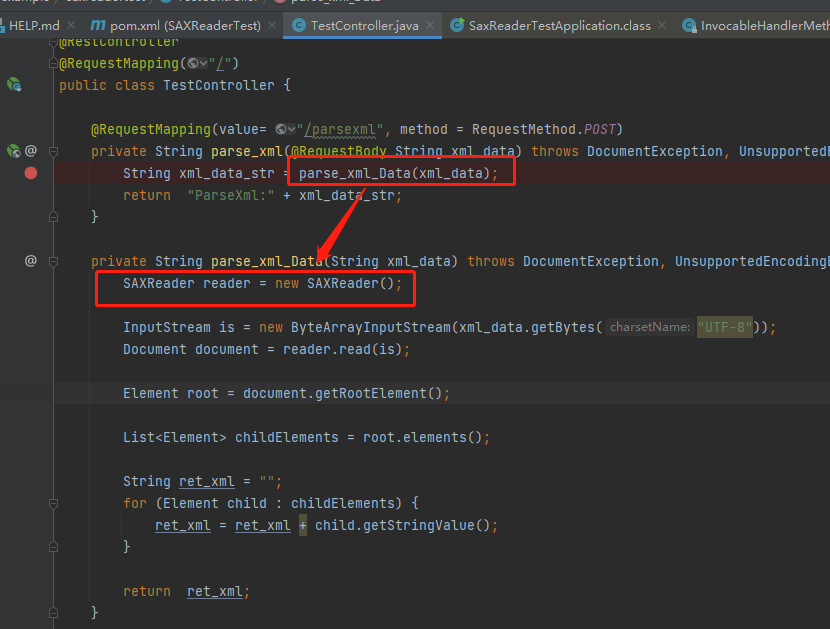This screenshot has height=629, width=830.
Task: Place cursor on SAXReader reader declaration
Action: (x=263, y=284)
